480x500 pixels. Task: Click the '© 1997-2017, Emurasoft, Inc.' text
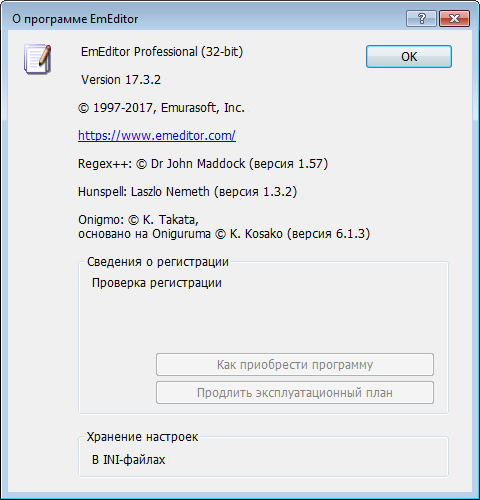161,108
